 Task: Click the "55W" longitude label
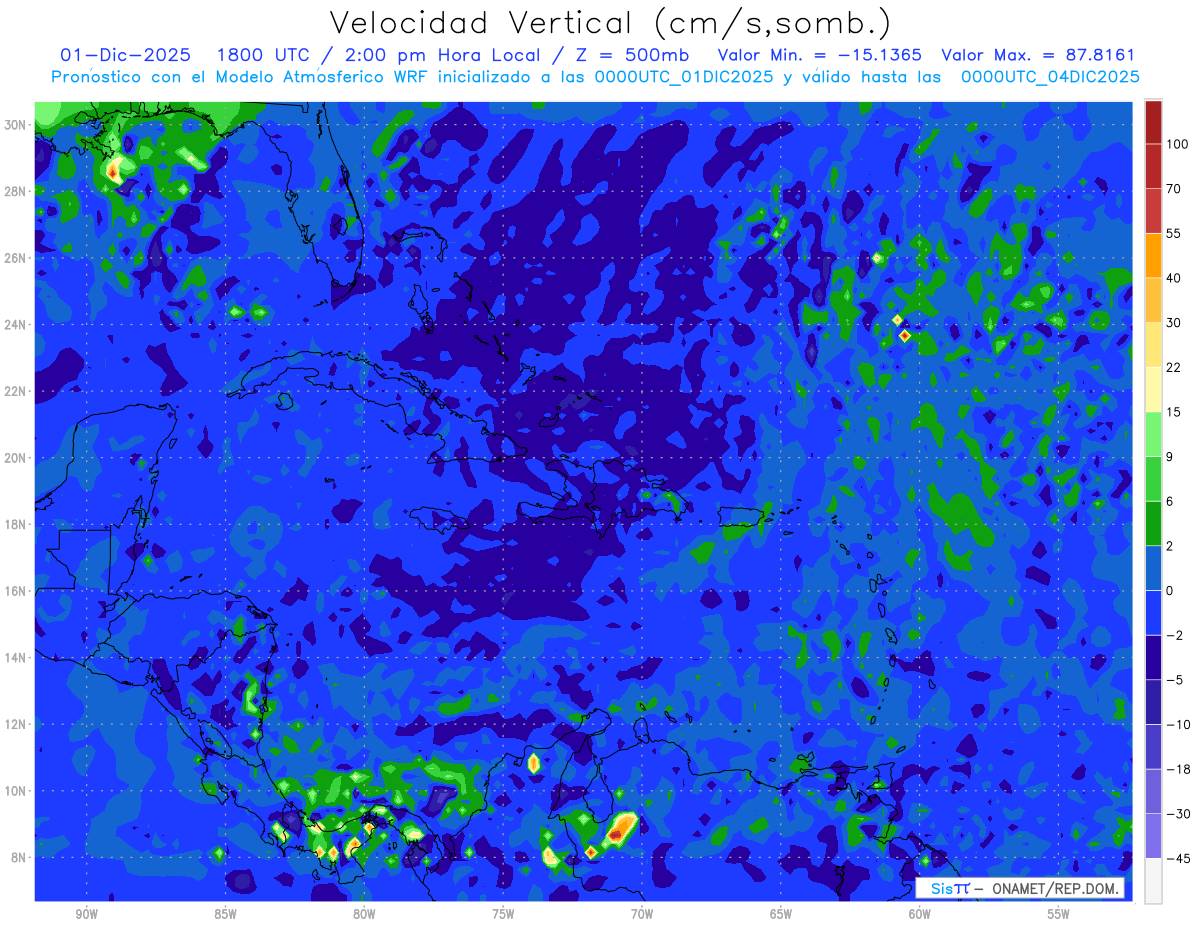[x=1059, y=914]
